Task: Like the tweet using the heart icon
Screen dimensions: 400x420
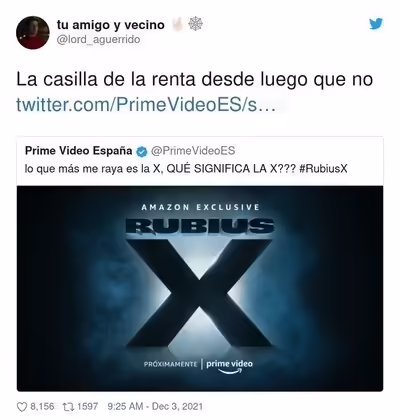Action: pos(22,407)
